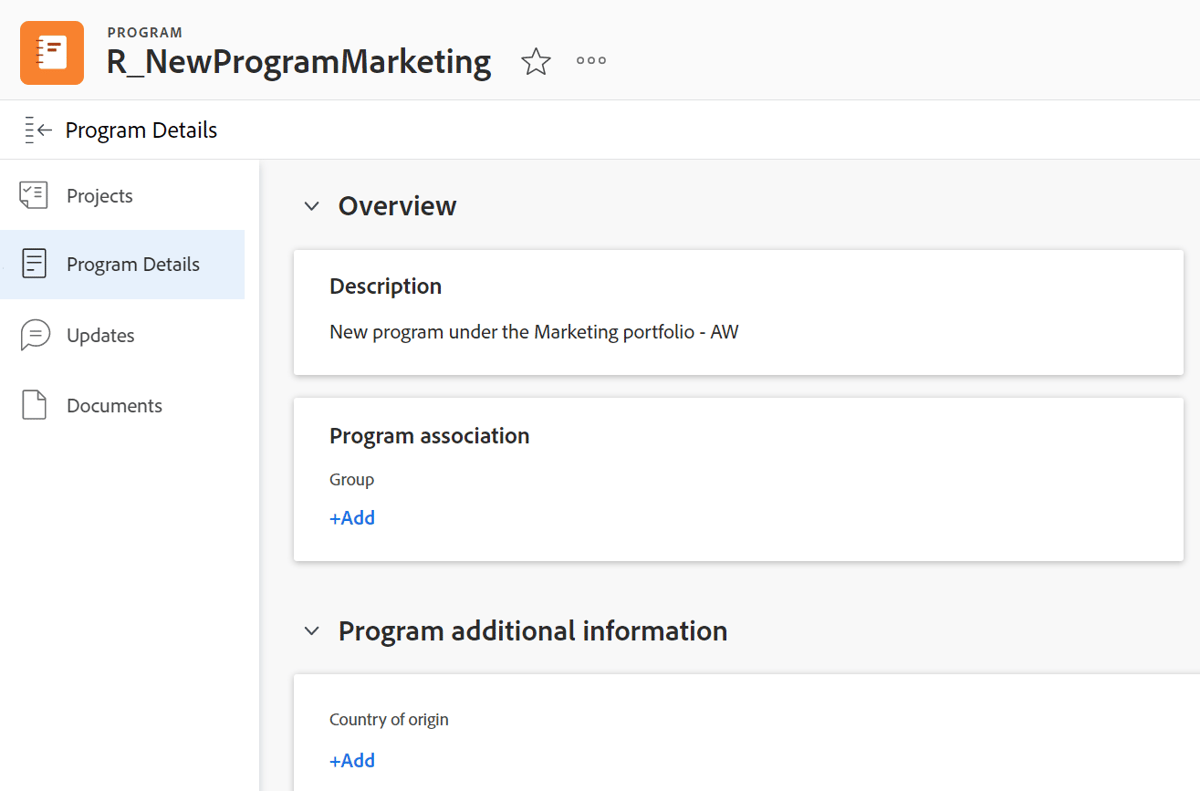The width and height of the screenshot is (1200, 791).
Task: Open the Projects section icon in the sidebar
Action: pos(33,195)
